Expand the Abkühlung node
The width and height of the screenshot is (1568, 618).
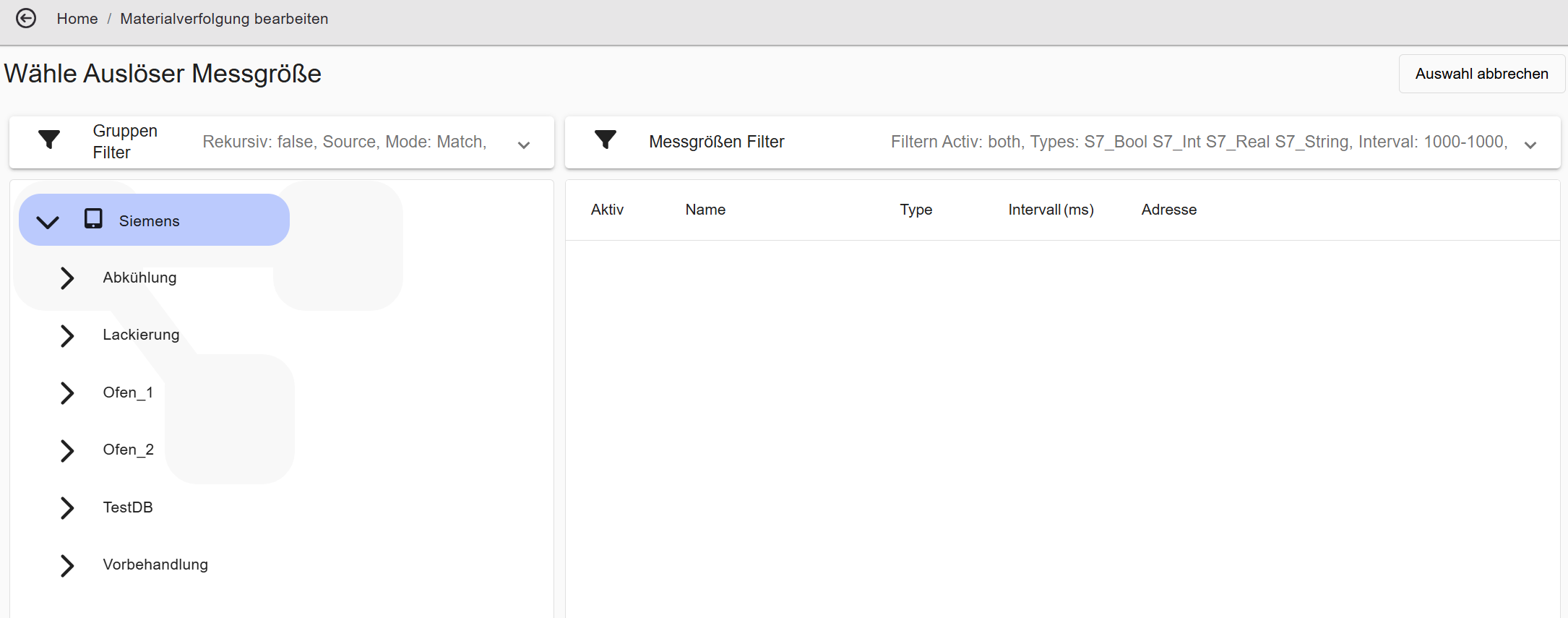click(67, 278)
